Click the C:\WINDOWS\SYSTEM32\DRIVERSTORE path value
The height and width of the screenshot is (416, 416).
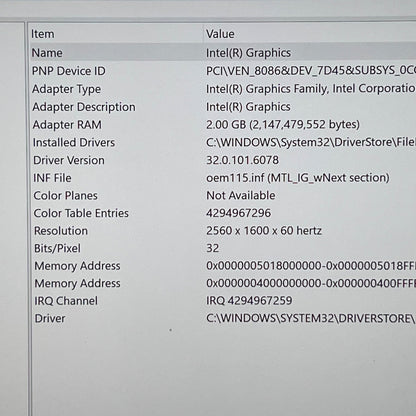311,318
